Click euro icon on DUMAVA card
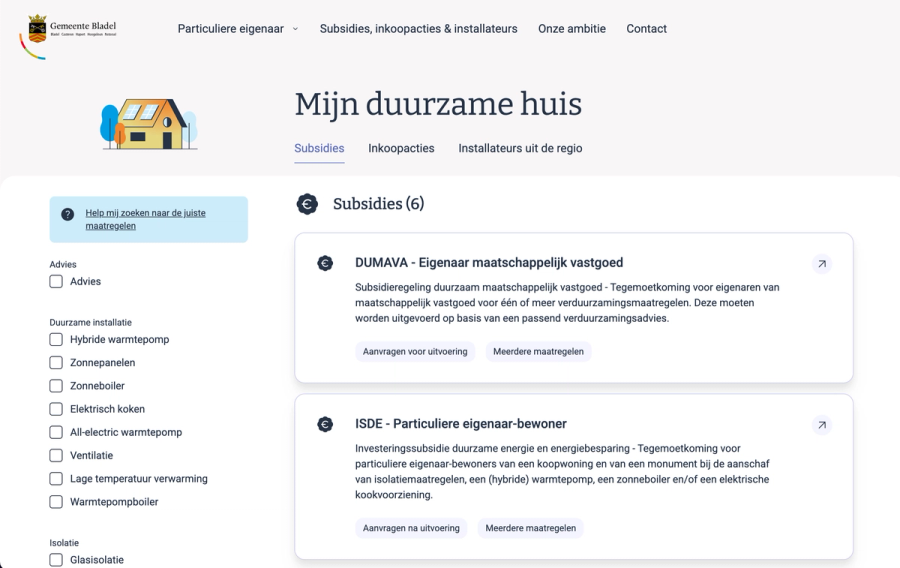The width and height of the screenshot is (900, 568). 325,263
